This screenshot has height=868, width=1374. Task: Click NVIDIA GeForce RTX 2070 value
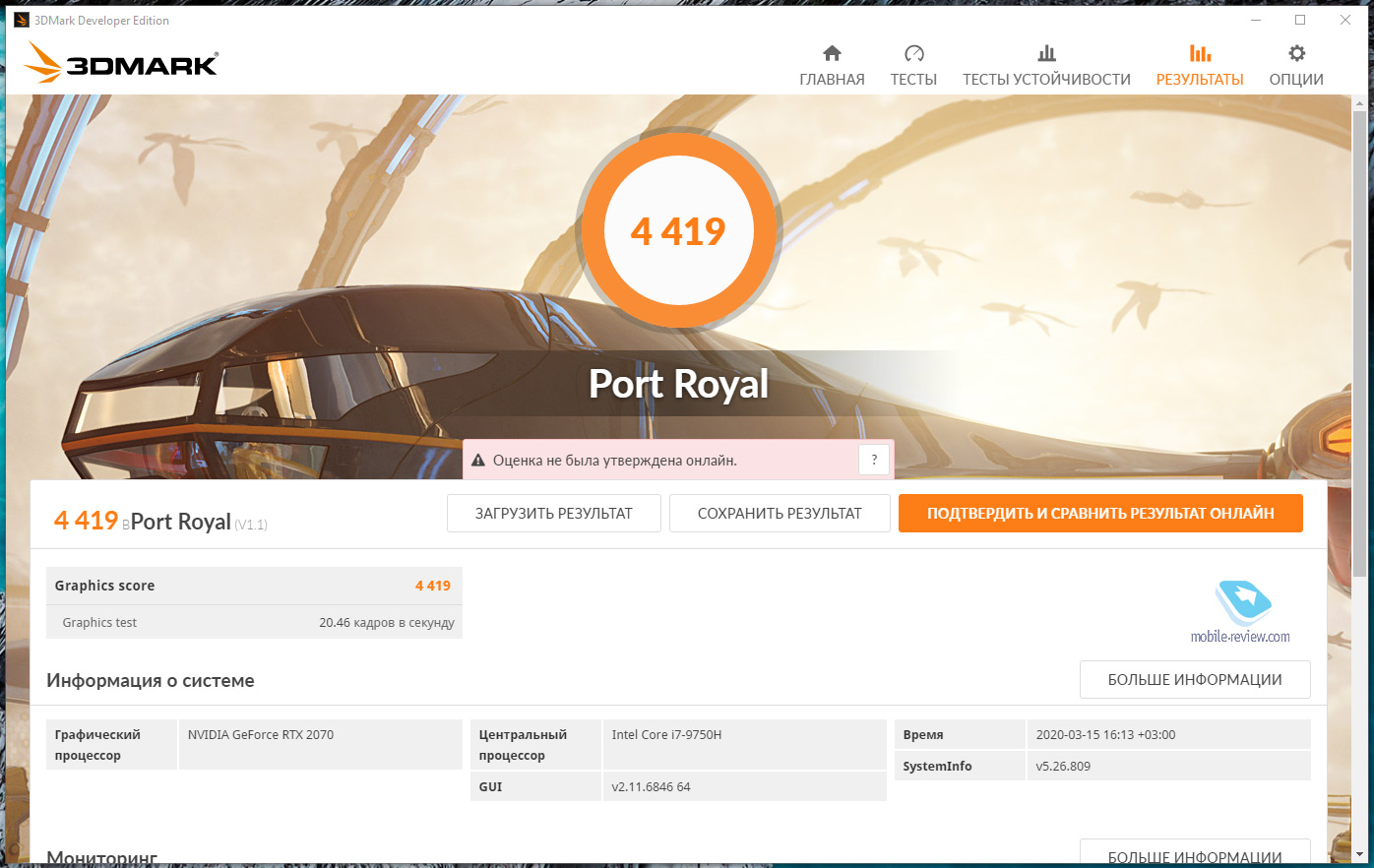pos(261,734)
